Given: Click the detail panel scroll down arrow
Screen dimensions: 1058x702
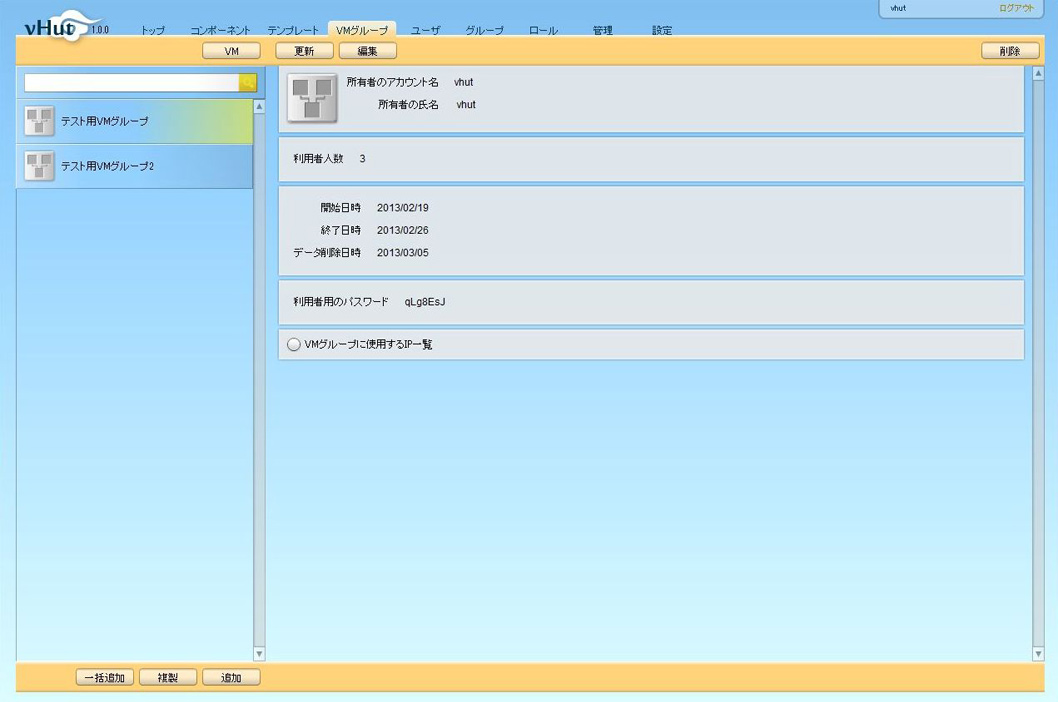Looking at the screenshot, I should point(1038,653).
